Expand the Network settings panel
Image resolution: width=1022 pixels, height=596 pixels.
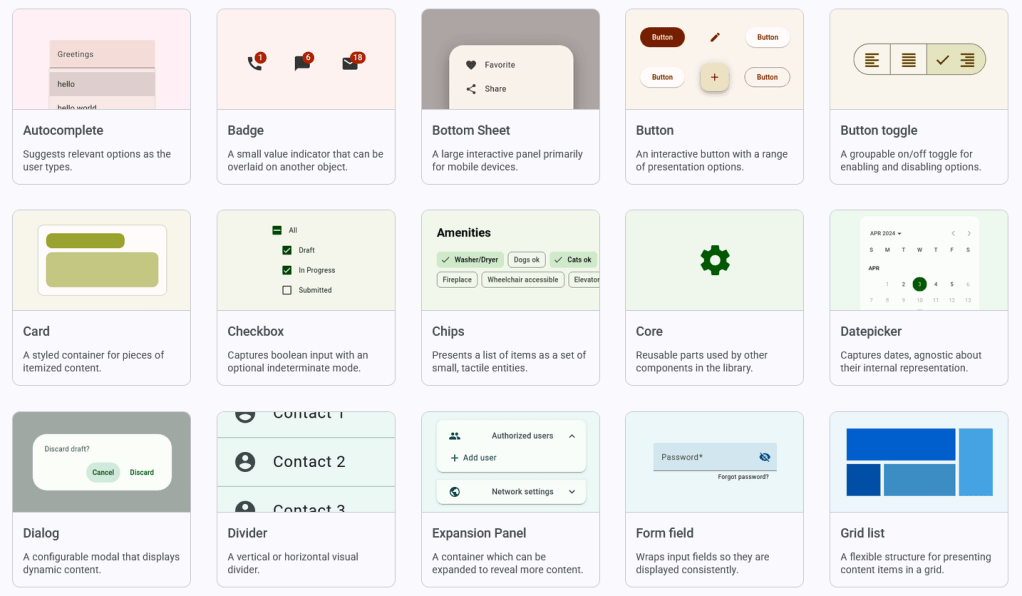(x=572, y=492)
